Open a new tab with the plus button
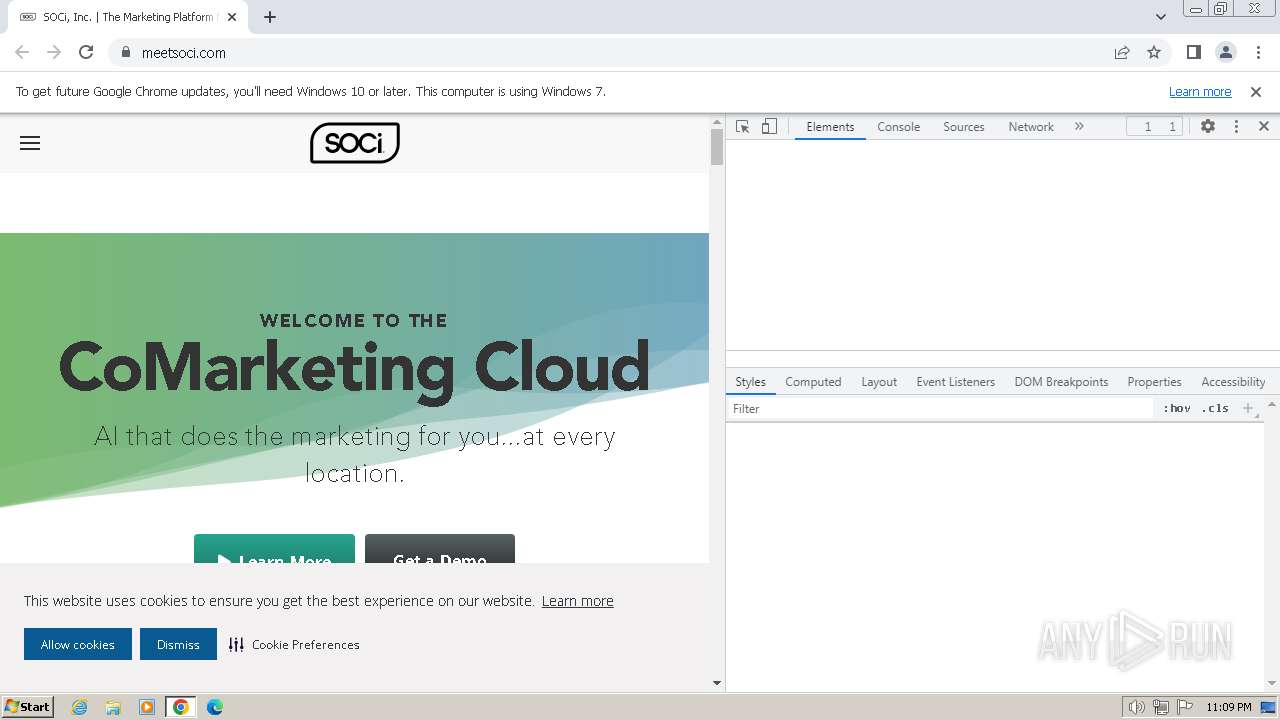The height and width of the screenshot is (720, 1280). click(270, 17)
